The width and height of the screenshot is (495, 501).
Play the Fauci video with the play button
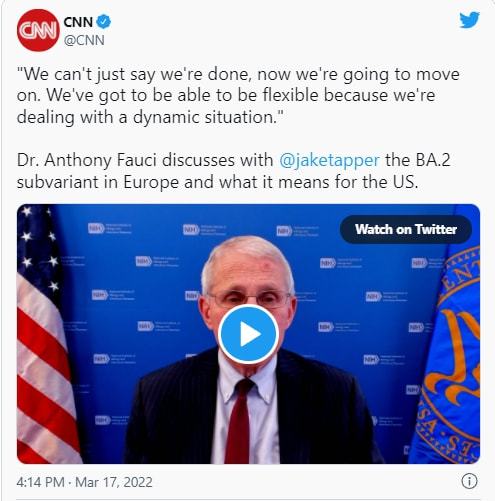(x=248, y=334)
